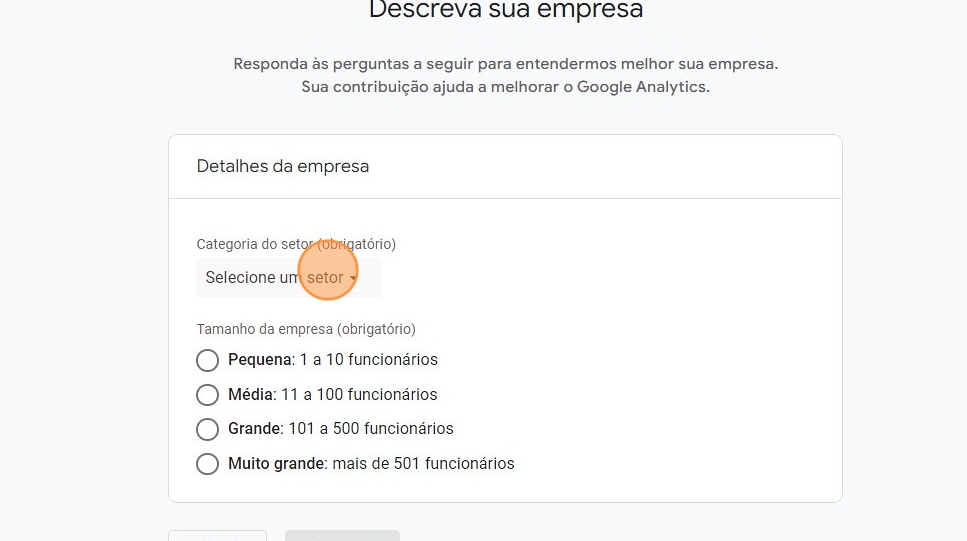967x541 pixels.
Task: Click the "Categoria do setor (obrigatório)" label
Action: point(296,244)
